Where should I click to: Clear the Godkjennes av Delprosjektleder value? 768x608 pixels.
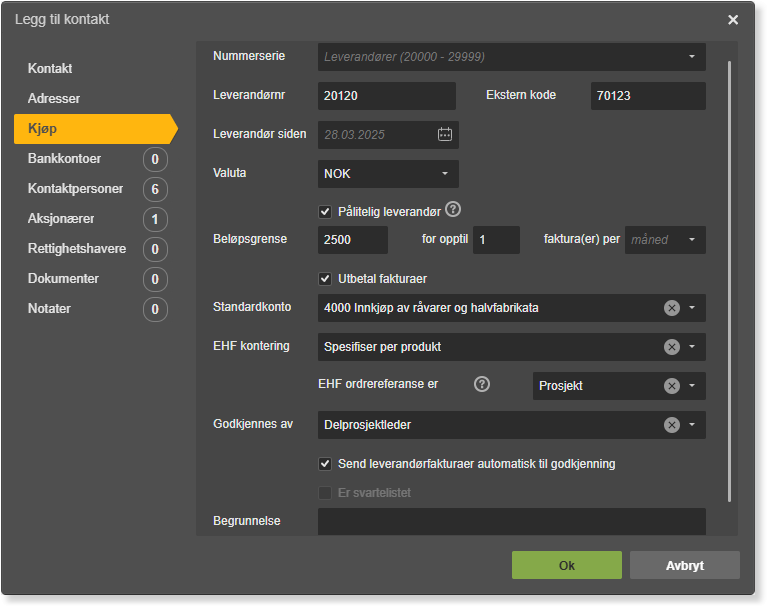tap(672, 425)
